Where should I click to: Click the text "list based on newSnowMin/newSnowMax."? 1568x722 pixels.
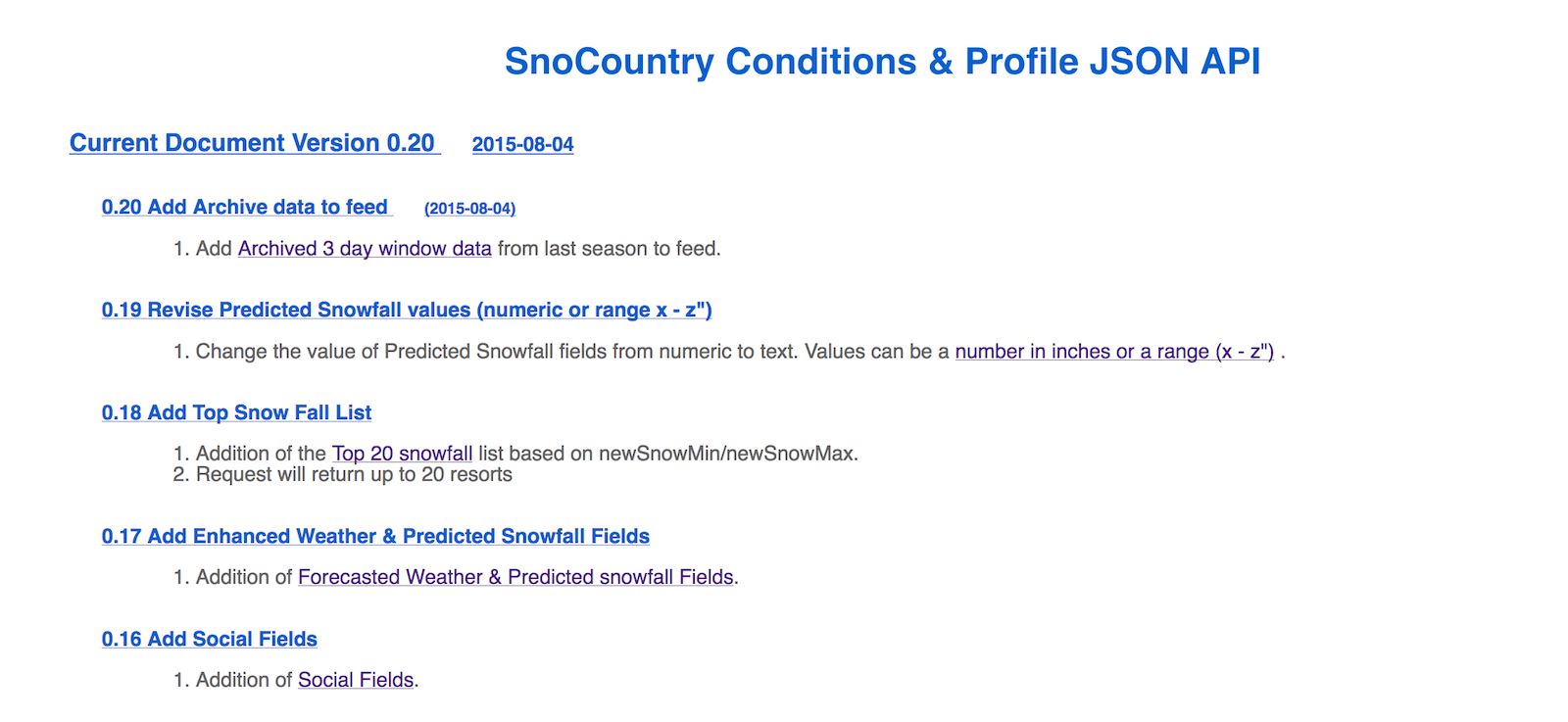667,454
